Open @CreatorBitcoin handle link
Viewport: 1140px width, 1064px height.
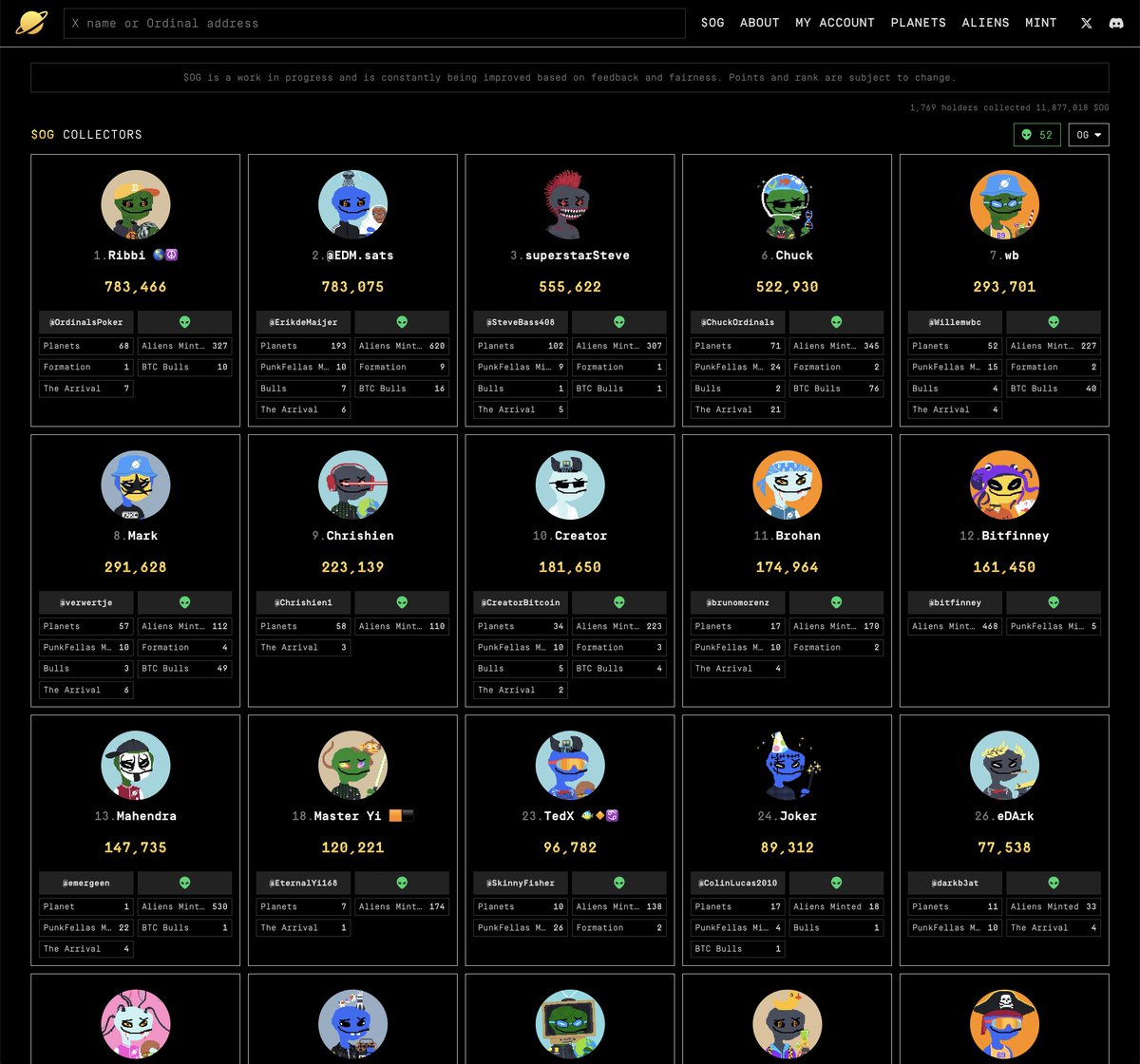(522, 602)
